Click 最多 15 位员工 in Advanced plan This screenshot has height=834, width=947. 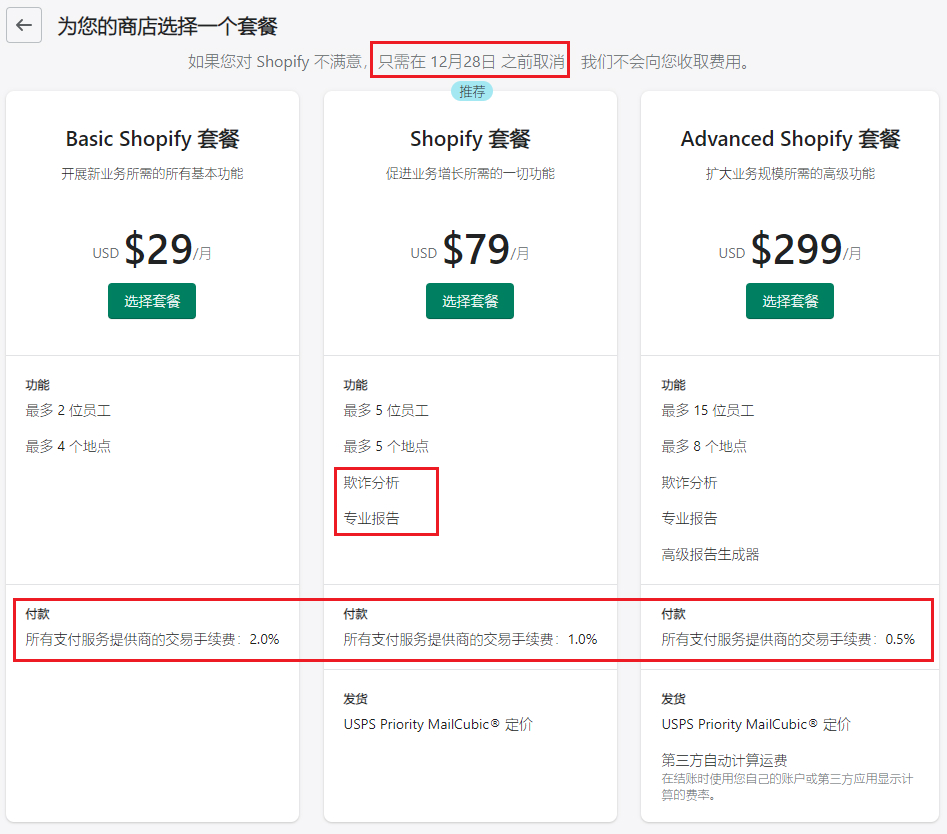[708, 411]
